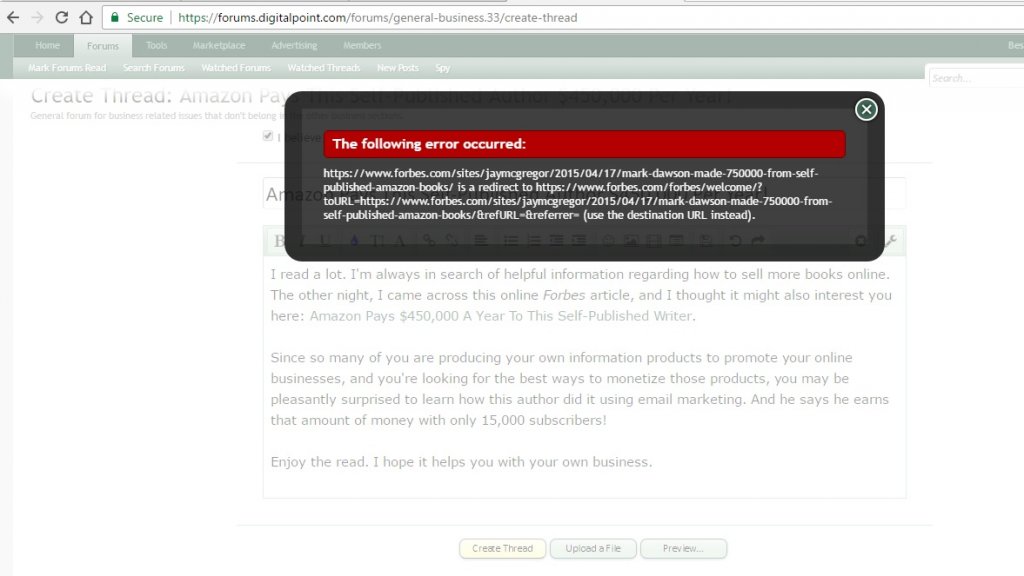
Task: Open the smilies picker icon
Action: click(608, 241)
